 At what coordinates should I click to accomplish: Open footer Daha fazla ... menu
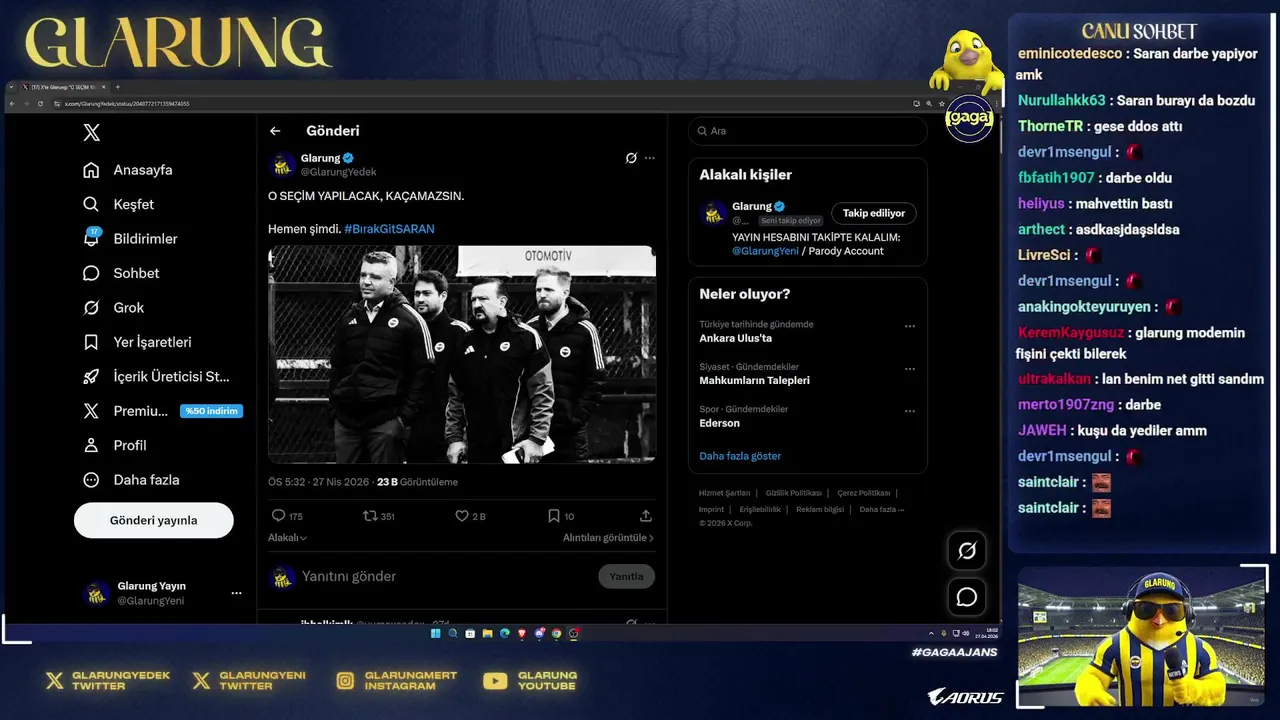[881, 509]
